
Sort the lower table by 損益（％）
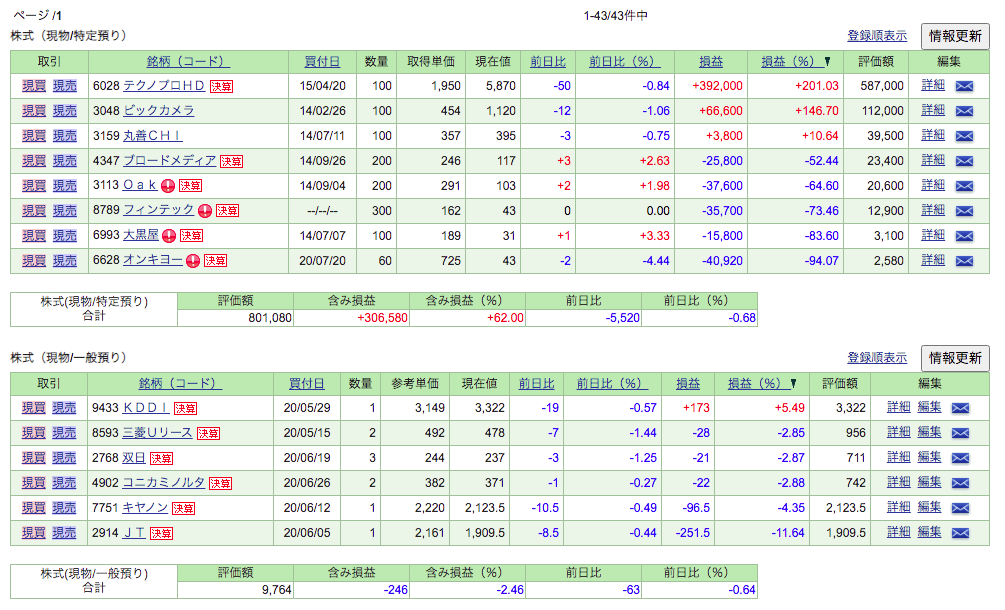[753, 383]
